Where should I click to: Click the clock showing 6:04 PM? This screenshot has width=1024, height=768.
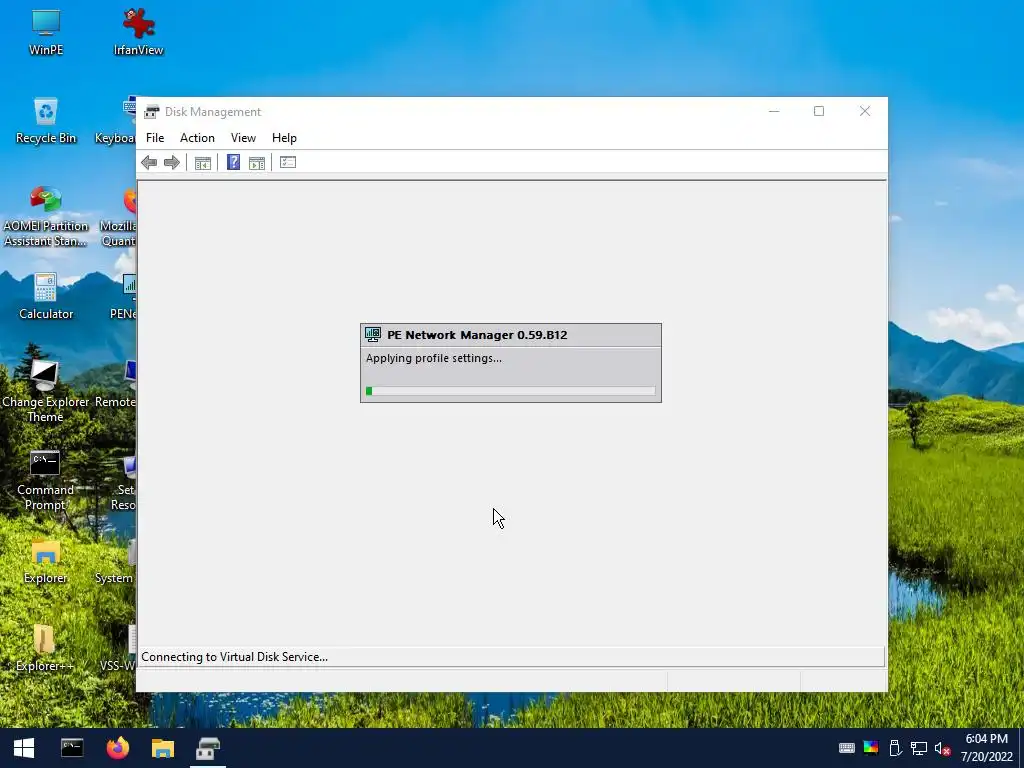tap(986, 739)
